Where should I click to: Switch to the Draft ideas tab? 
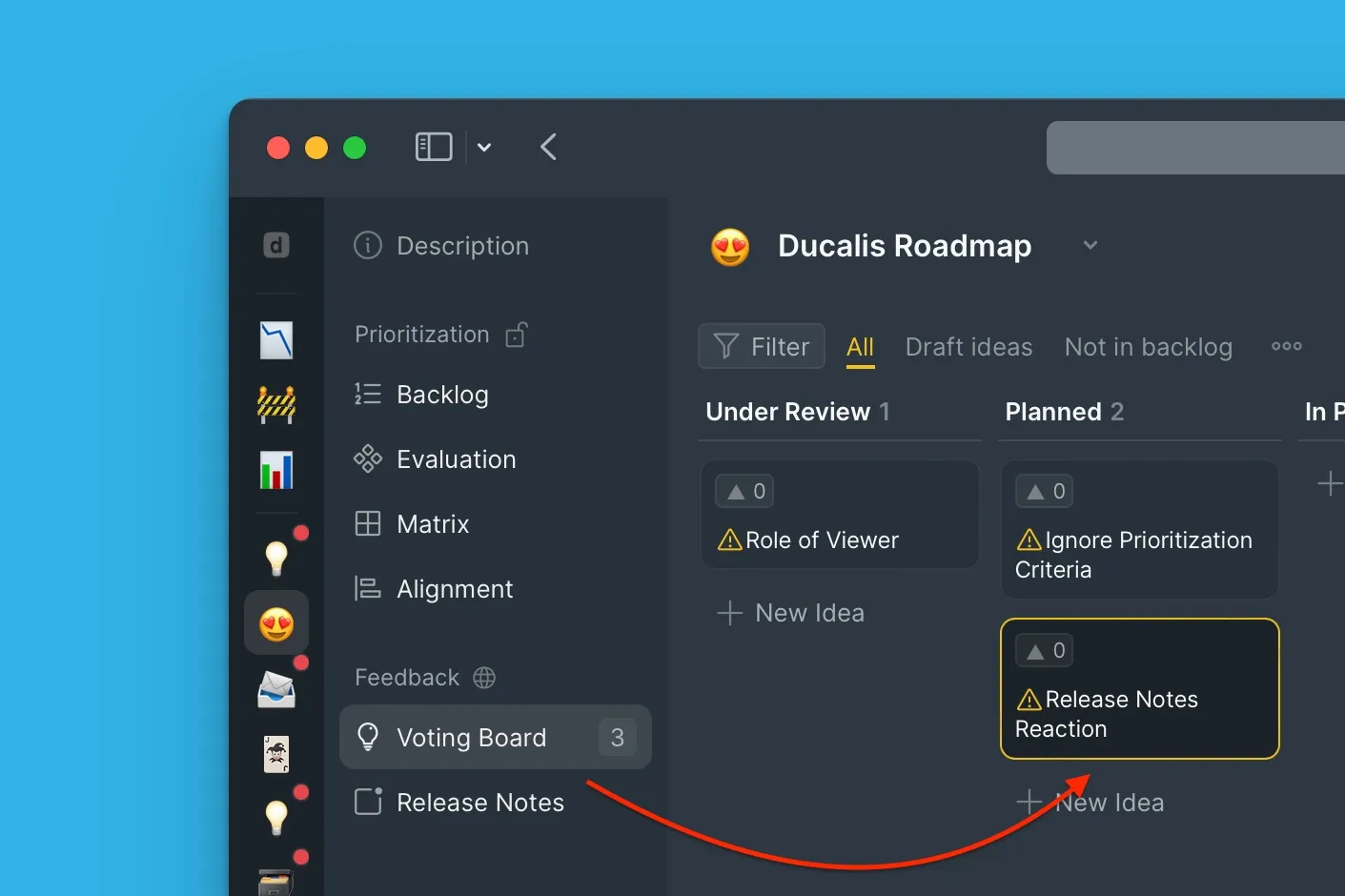coord(968,347)
